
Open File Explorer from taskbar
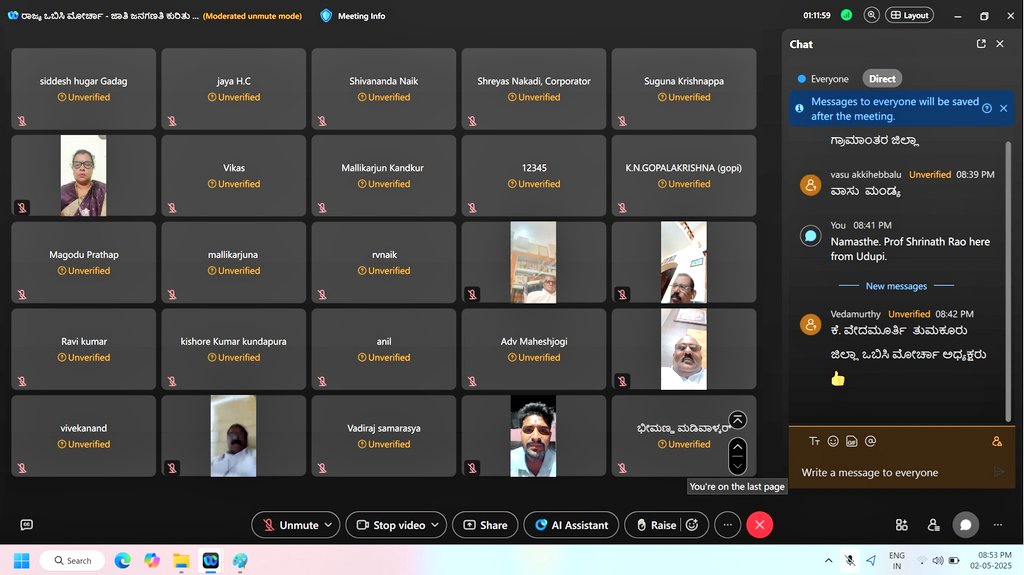tap(181, 561)
